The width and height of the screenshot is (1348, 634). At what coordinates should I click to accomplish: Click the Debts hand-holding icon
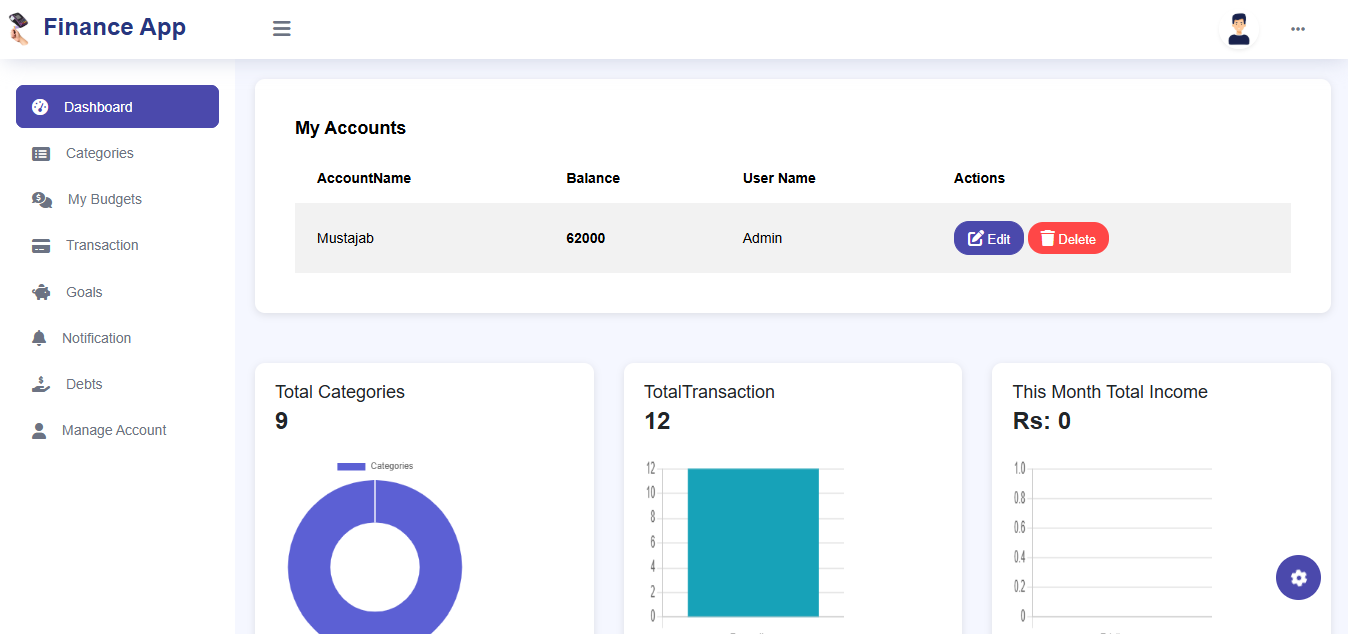pos(40,385)
